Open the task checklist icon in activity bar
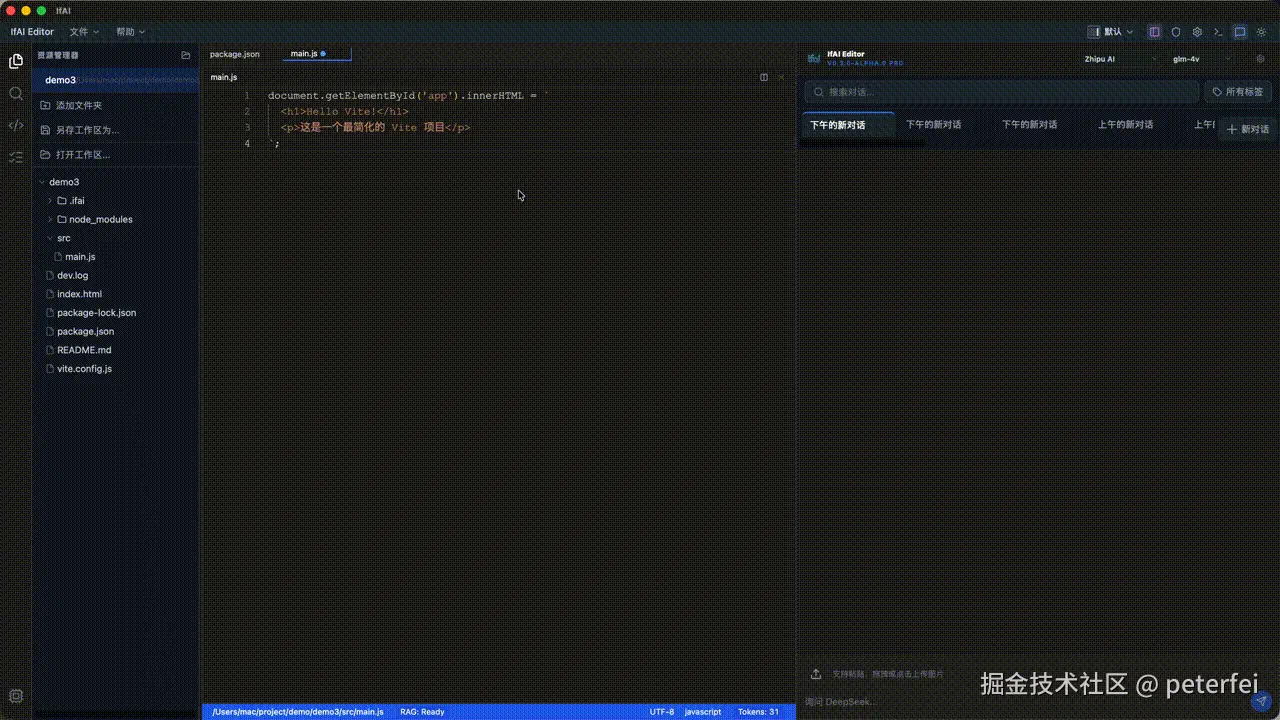 click(16, 157)
